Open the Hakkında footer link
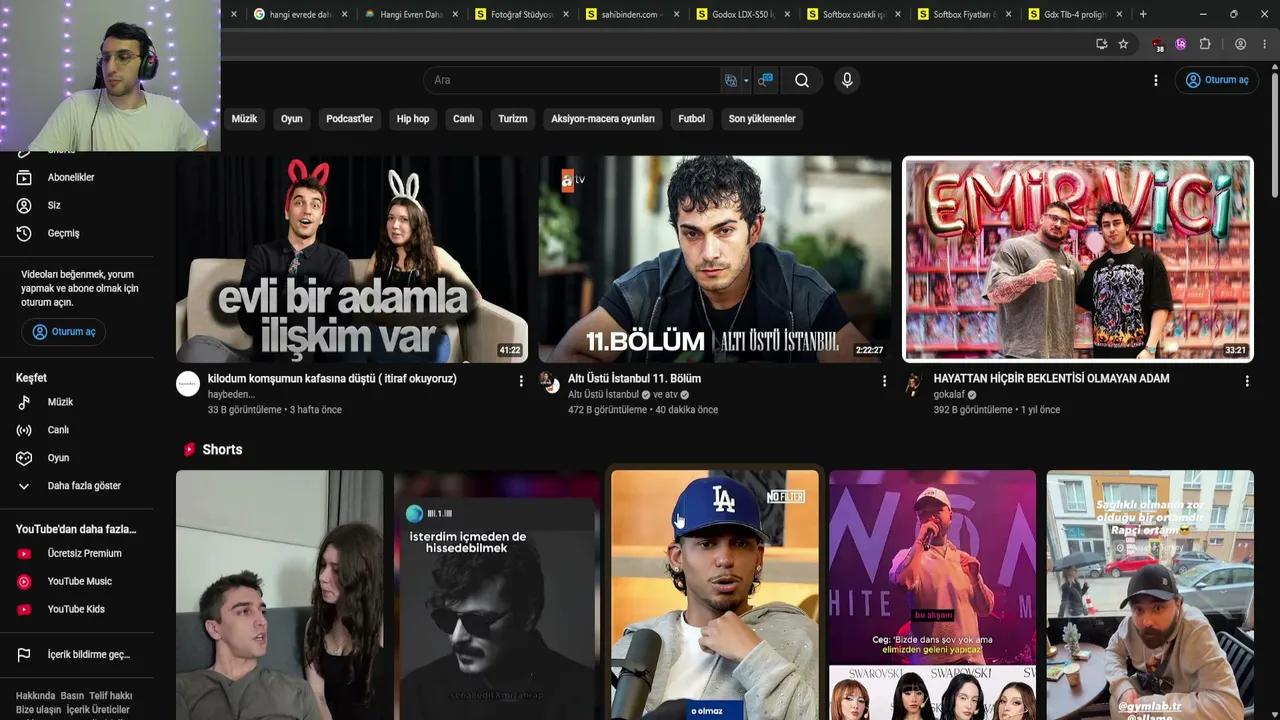Viewport: 1280px width, 720px height. click(35, 696)
